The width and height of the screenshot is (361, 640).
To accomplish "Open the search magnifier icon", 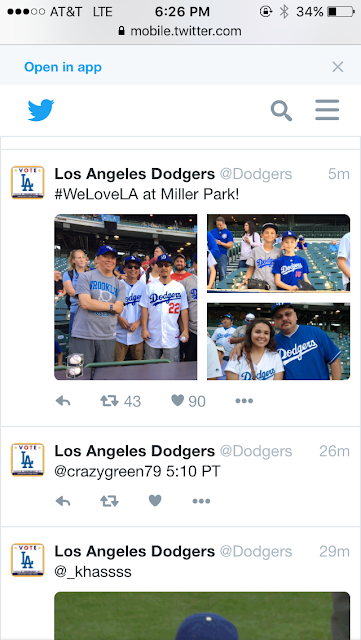I will coord(281,111).
